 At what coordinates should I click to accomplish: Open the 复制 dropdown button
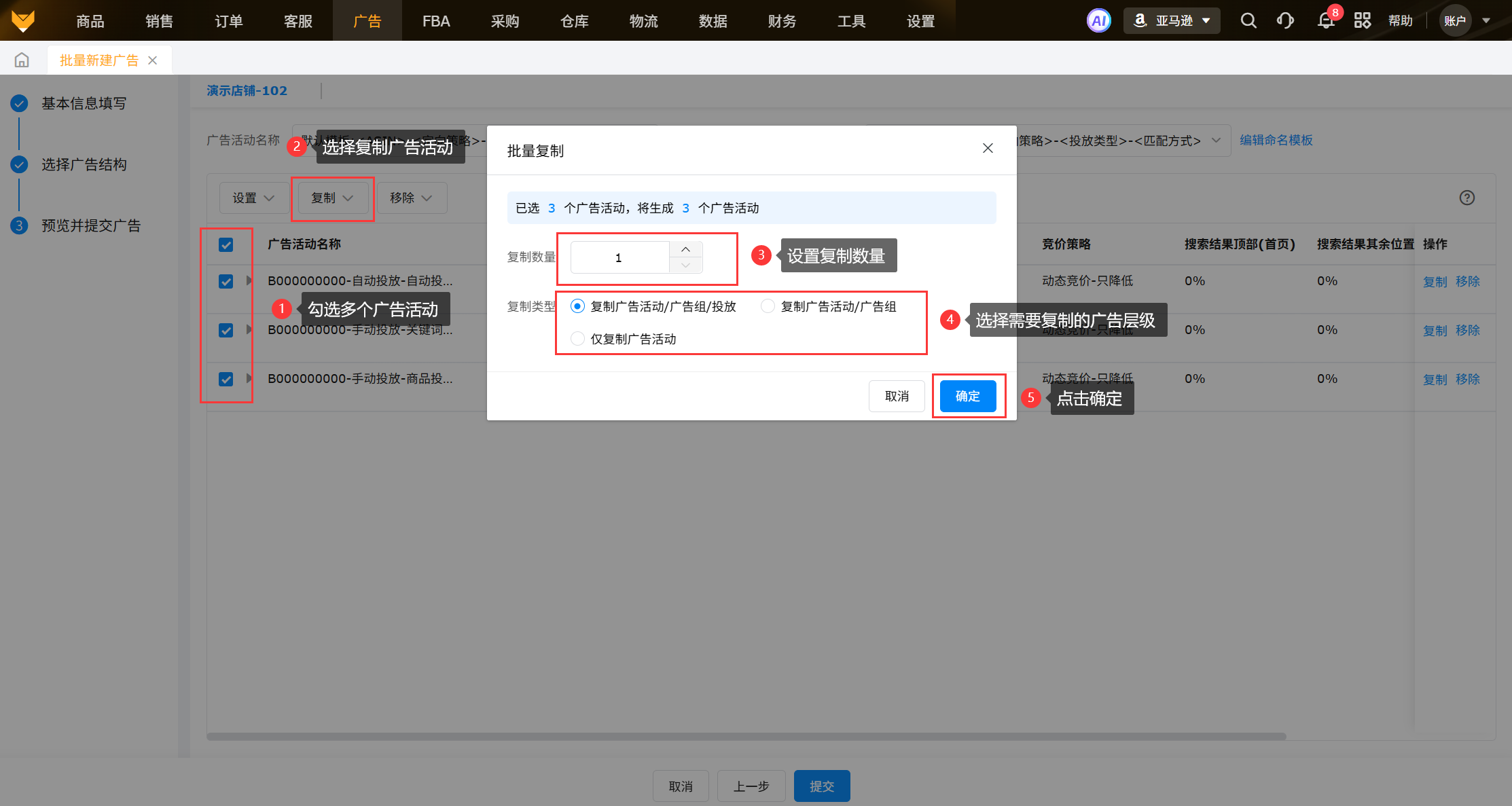[332, 198]
